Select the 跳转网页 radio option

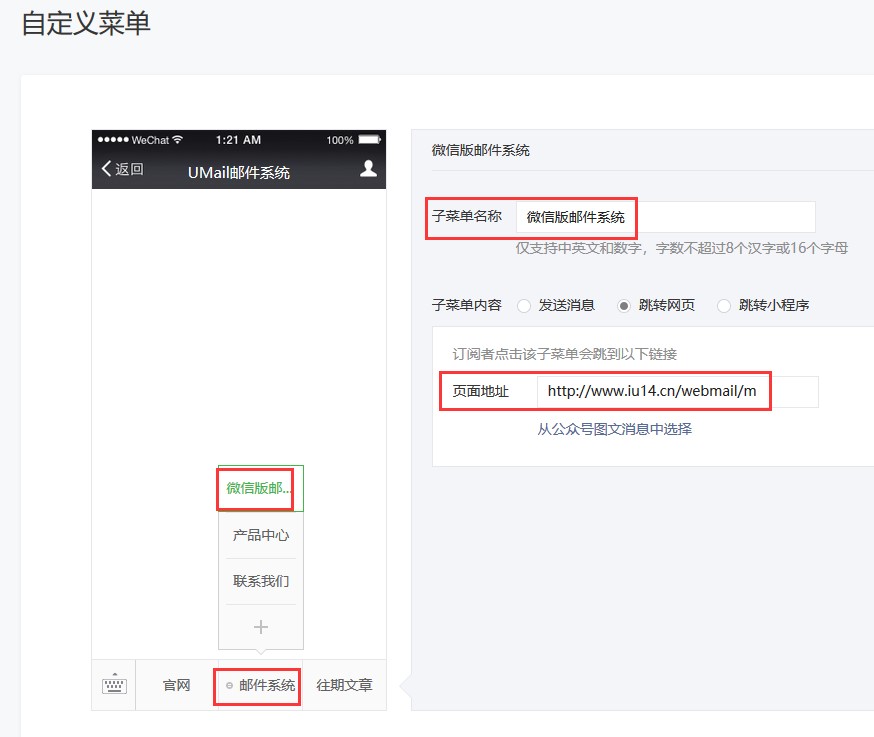624,306
